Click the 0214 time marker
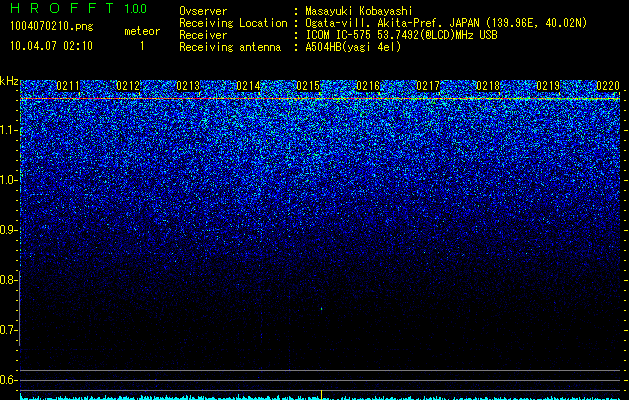This screenshot has height=400, width=629. (248, 86)
